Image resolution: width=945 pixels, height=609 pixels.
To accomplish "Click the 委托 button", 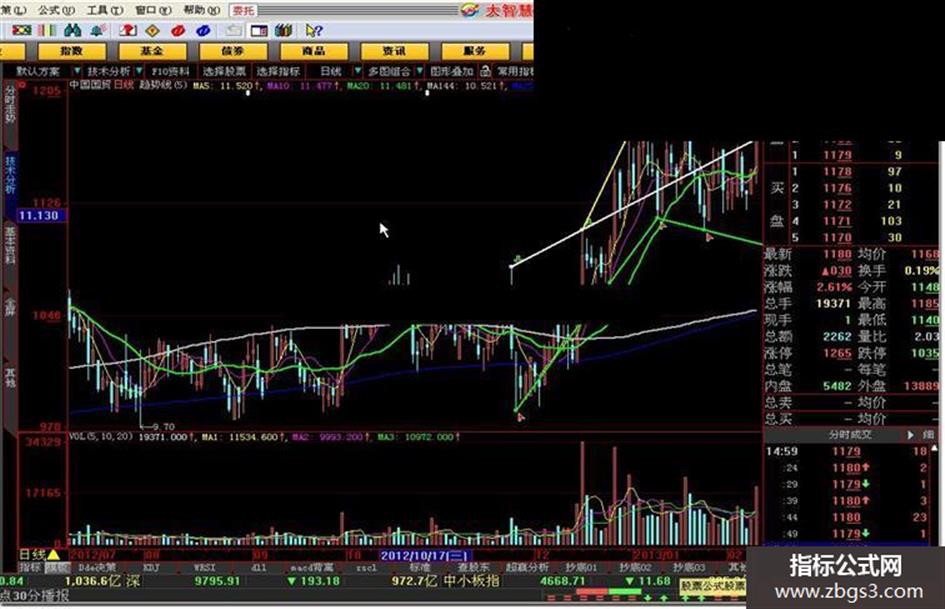I will tap(244, 10).
